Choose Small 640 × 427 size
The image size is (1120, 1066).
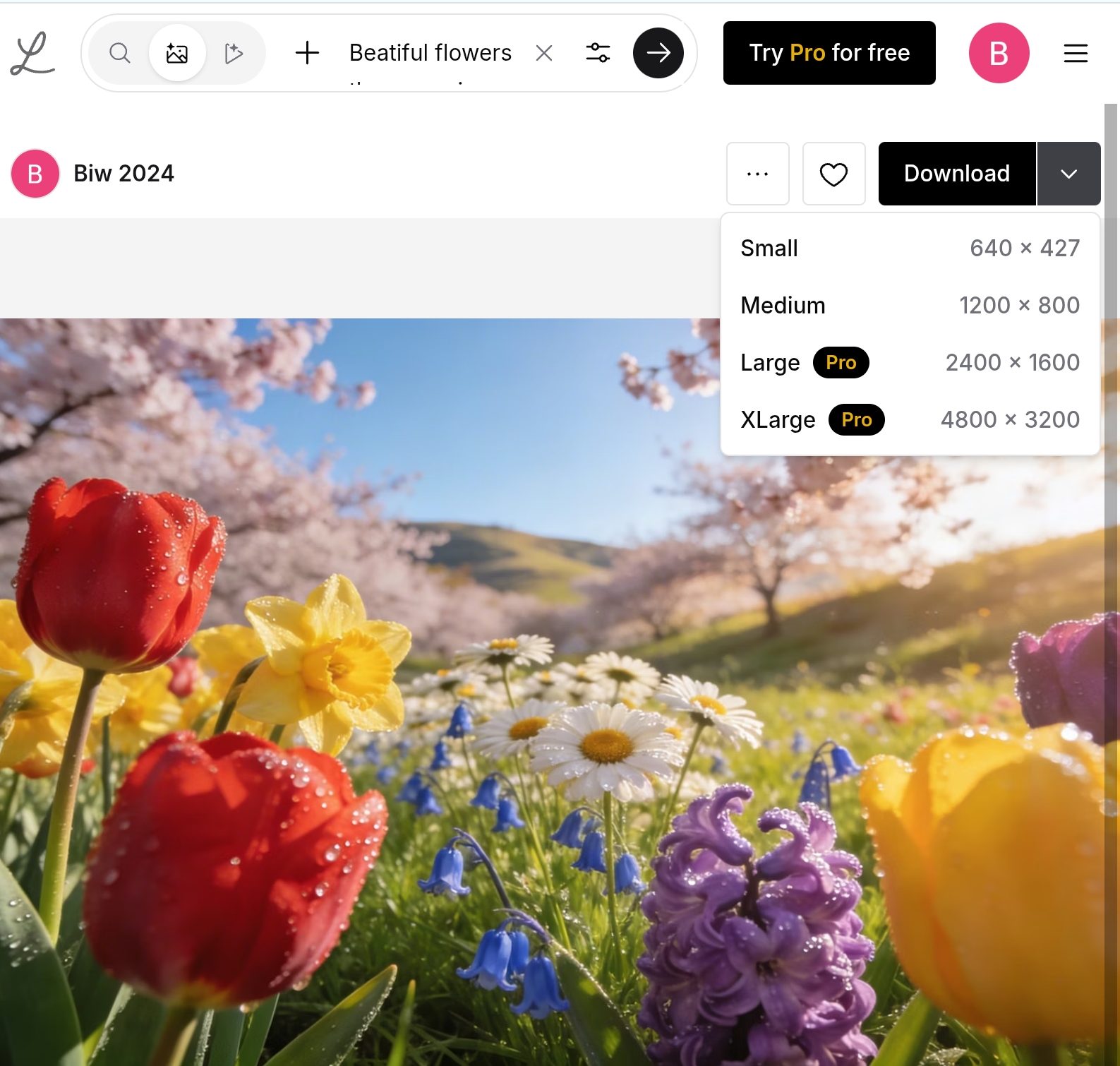[x=909, y=248]
